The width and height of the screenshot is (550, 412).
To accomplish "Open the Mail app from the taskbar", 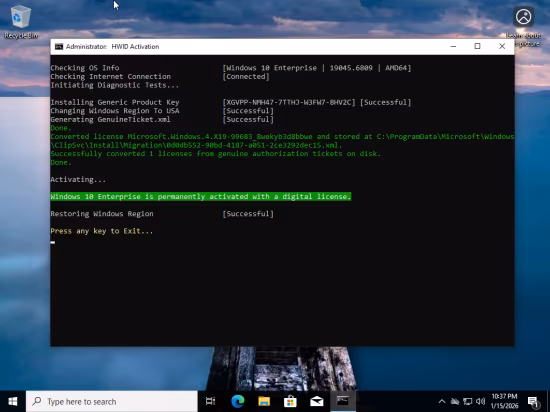I will point(317,401).
